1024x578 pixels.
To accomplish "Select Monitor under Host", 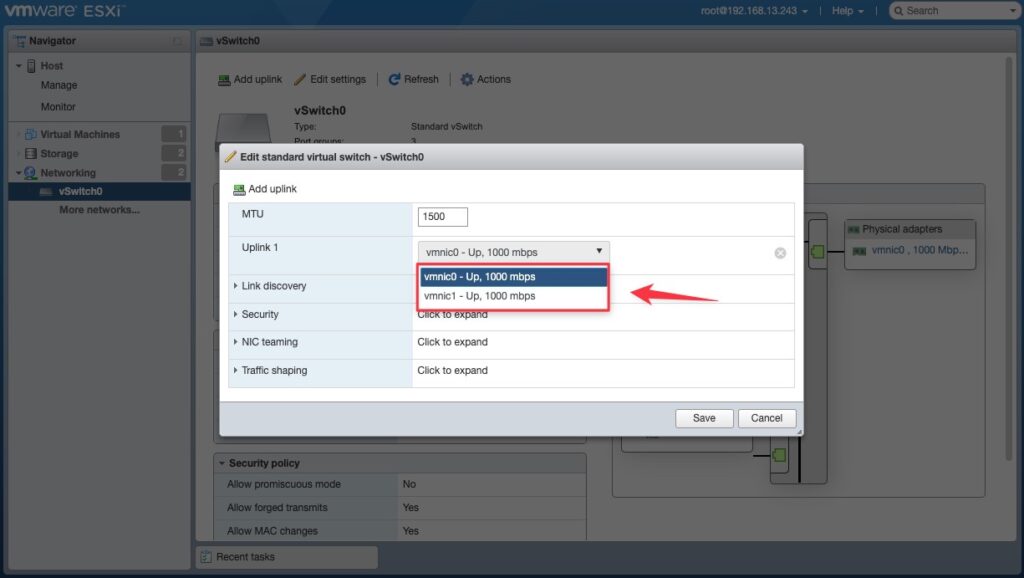I will pyautogui.click(x=58, y=107).
